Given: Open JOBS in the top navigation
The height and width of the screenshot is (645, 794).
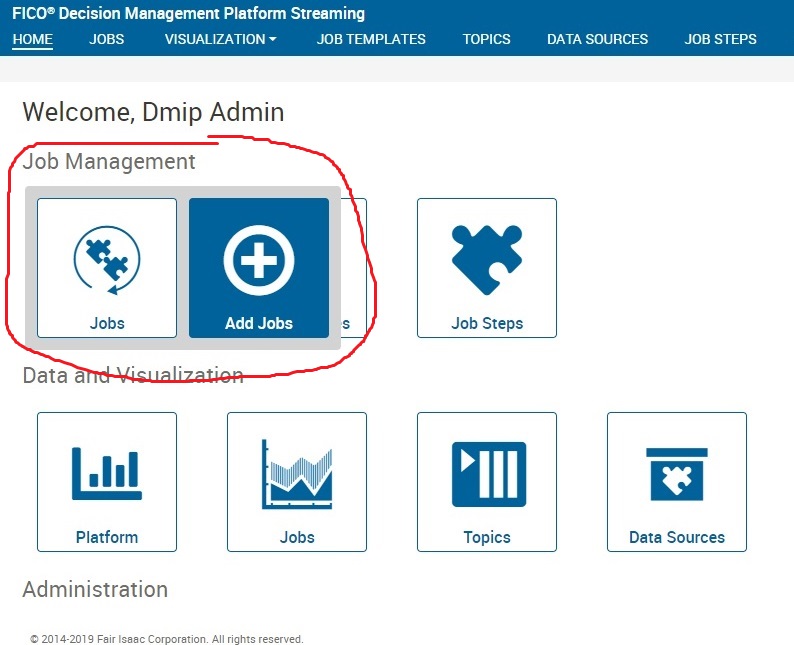Looking at the screenshot, I should pos(108,39).
